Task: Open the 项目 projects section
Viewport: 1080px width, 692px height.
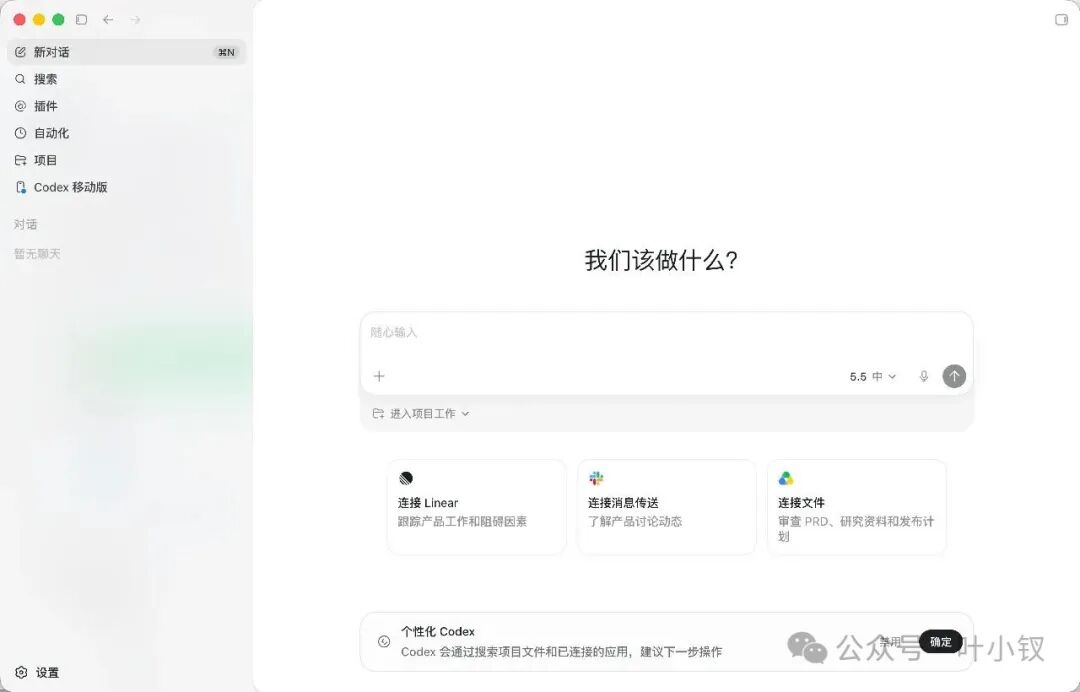Action: point(127,160)
